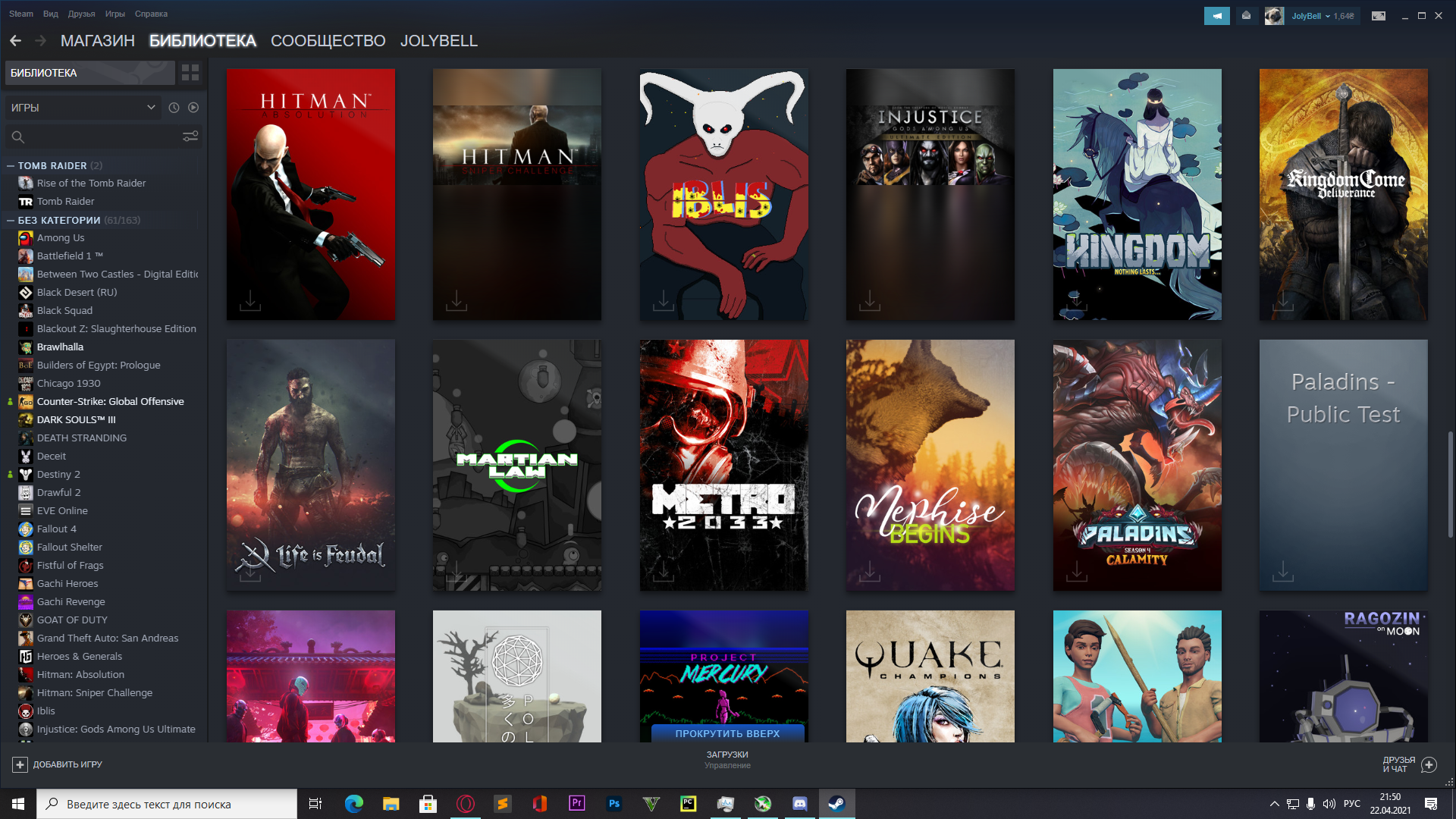Viewport: 1456px width, 819px height.
Task: Go forward with the forward arrow
Action: point(41,41)
